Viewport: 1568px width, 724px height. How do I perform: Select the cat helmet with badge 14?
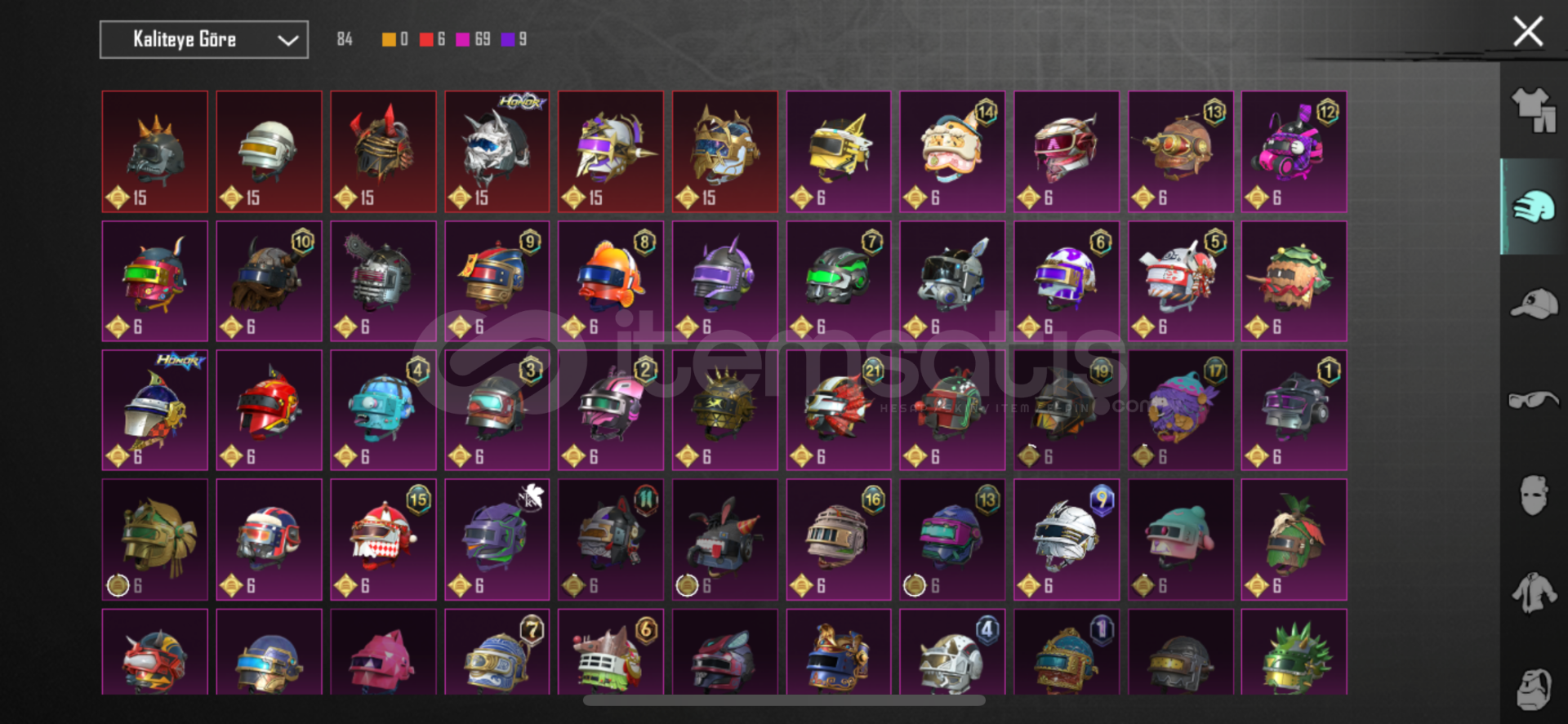[x=952, y=152]
